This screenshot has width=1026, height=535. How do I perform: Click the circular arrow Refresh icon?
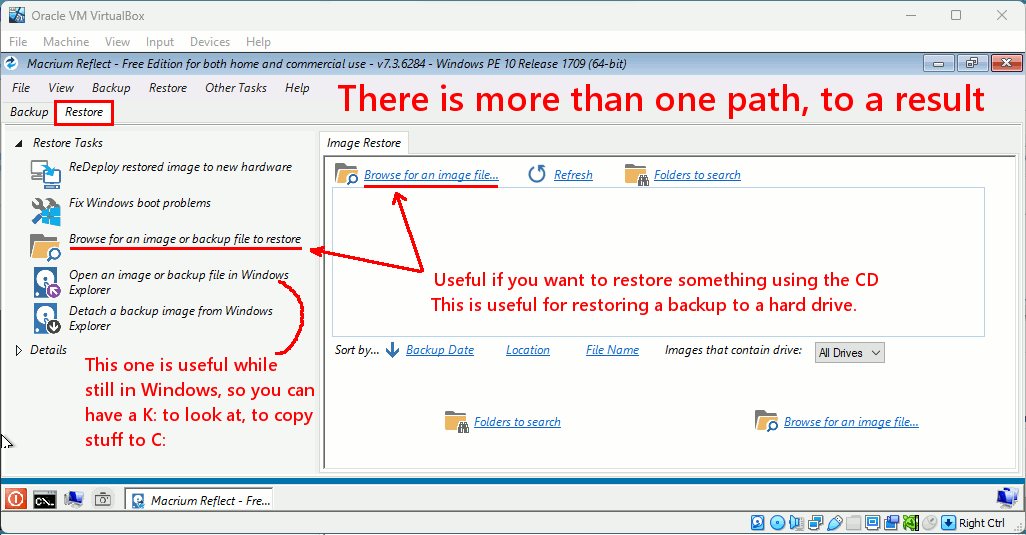click(x=537, y=174)
